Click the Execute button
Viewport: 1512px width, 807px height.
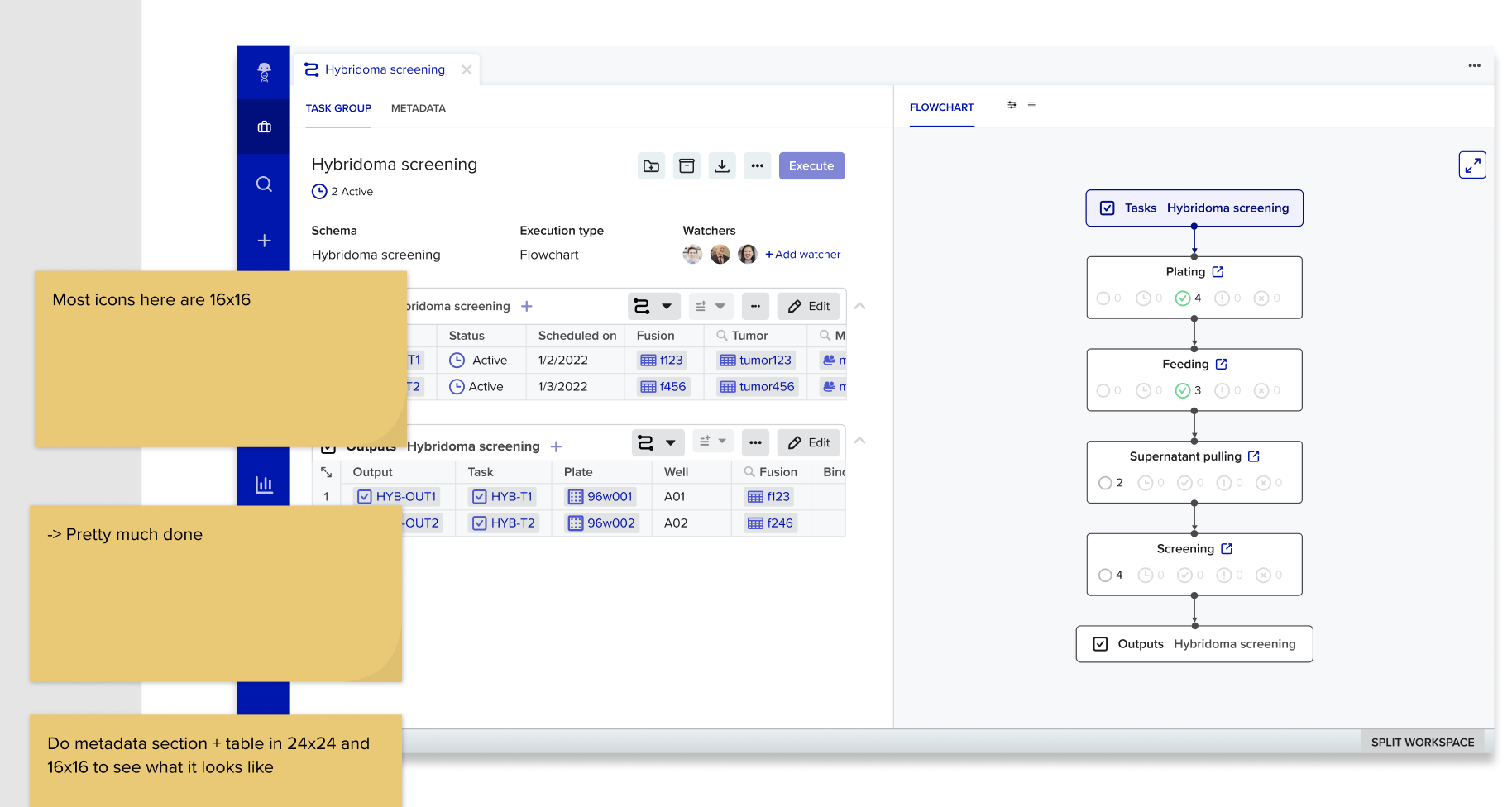tap(811, 166)
